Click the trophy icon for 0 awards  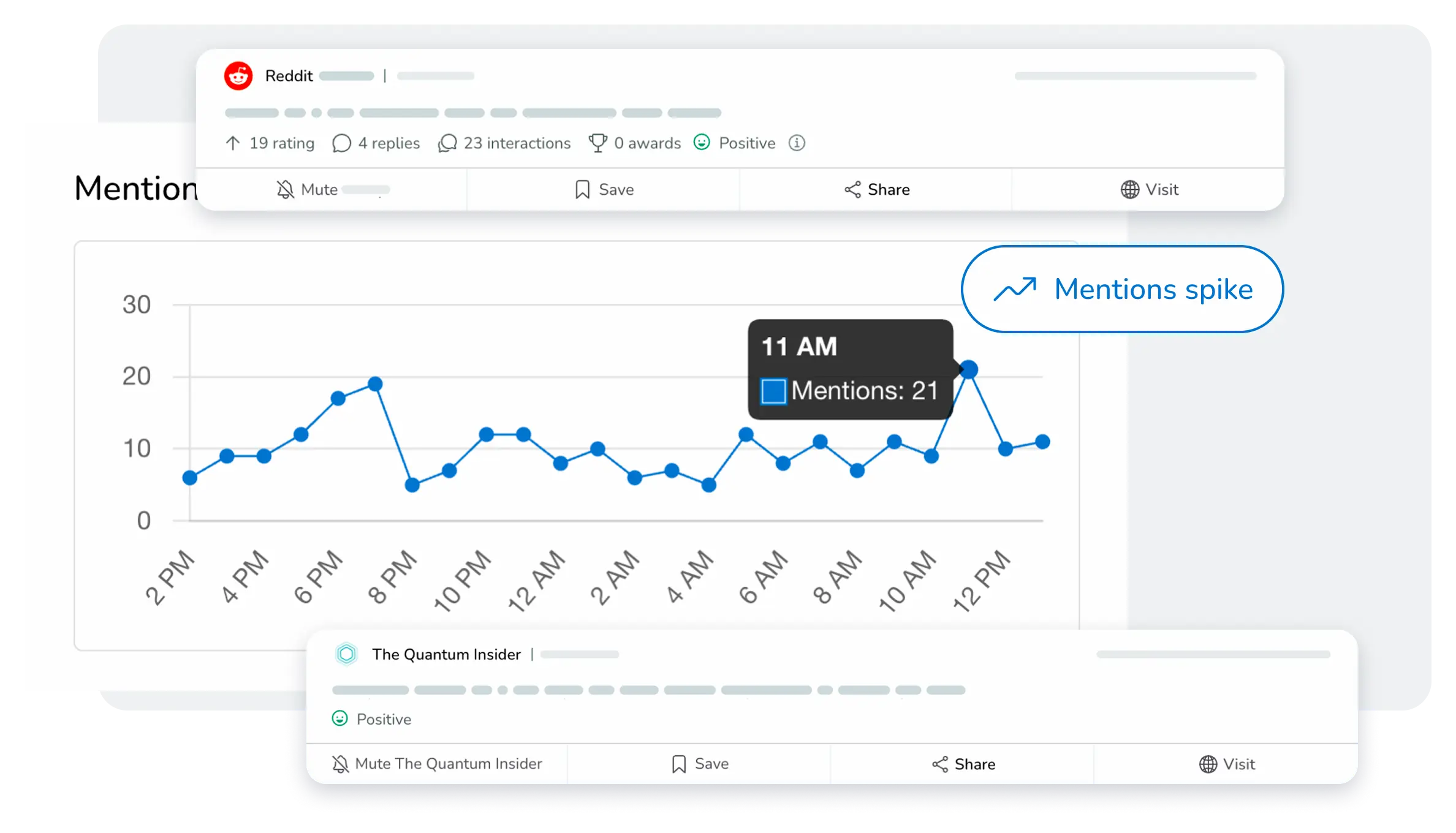[597, 143]
